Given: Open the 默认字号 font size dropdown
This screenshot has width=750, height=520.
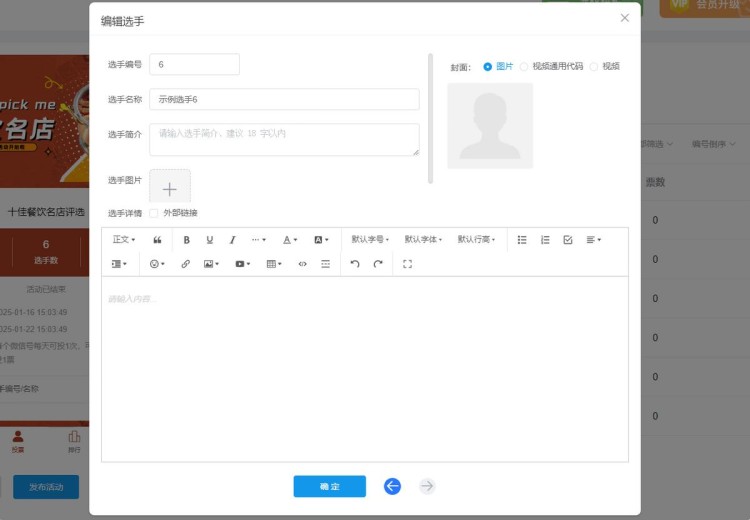Looking at the screenshot, I should coord(370,240).
